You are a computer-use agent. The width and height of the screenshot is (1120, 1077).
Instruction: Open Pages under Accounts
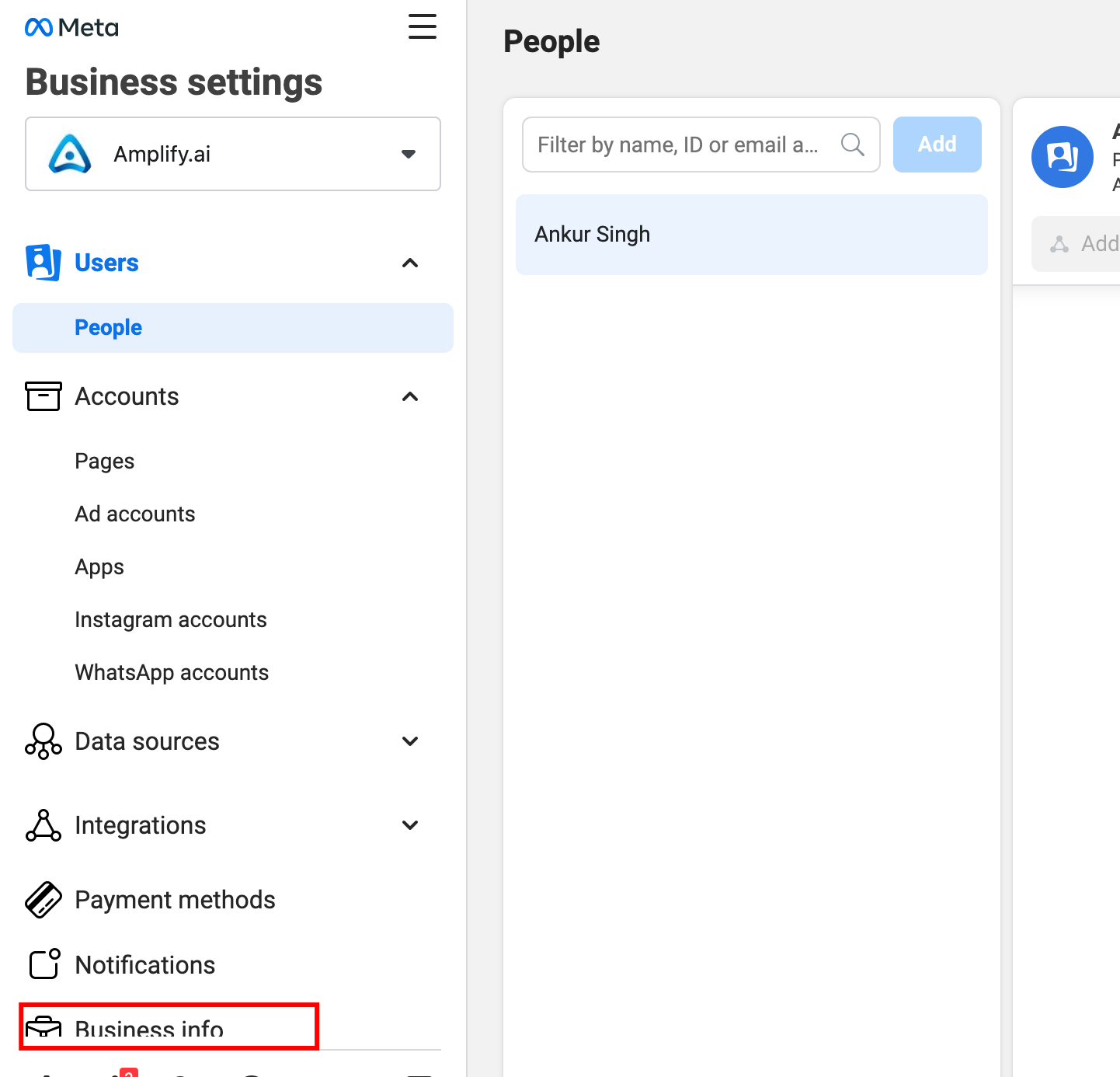pos(105,462)
